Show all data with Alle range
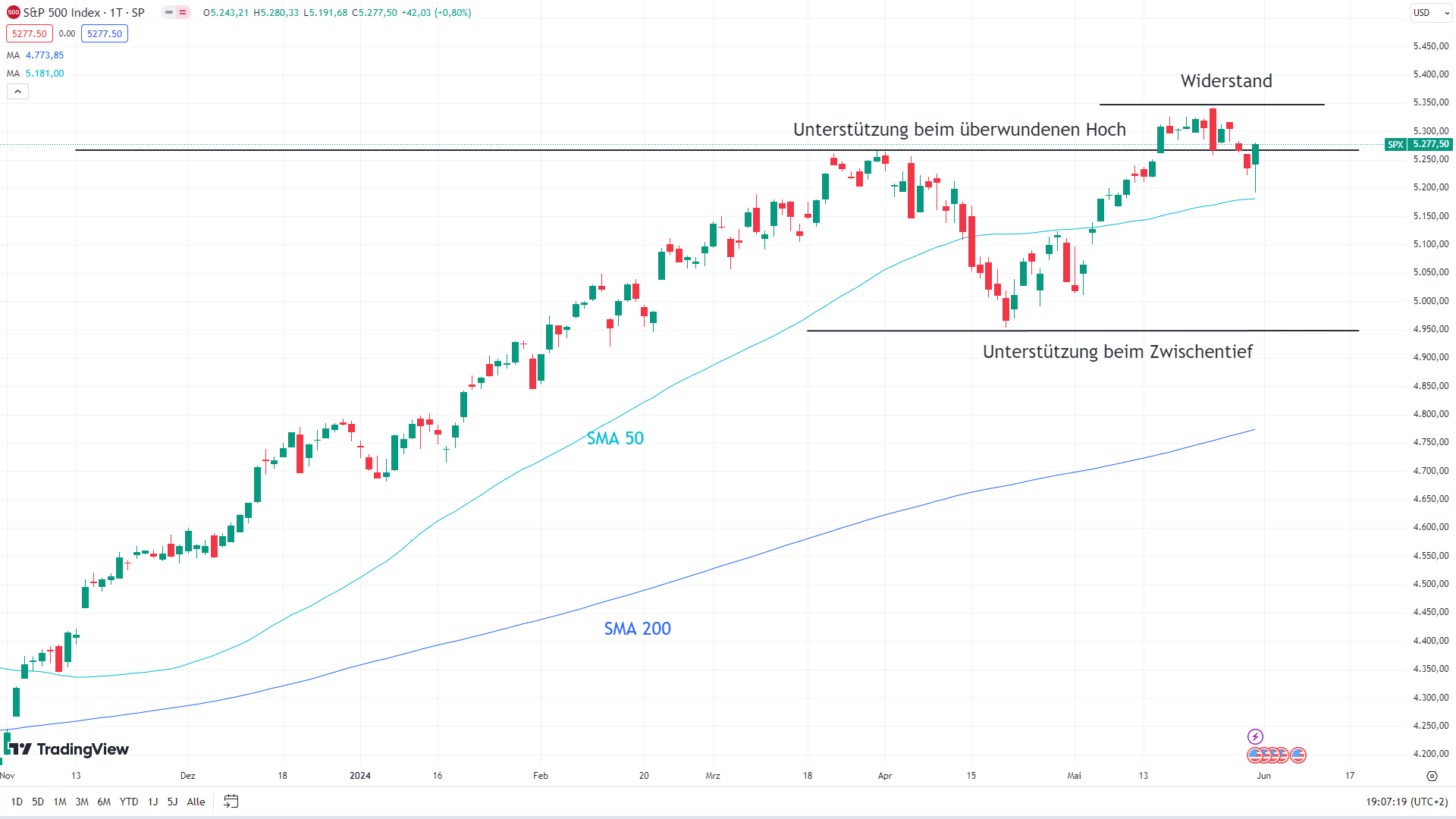This screenshot has height=819, width=1456. point(196,802)
